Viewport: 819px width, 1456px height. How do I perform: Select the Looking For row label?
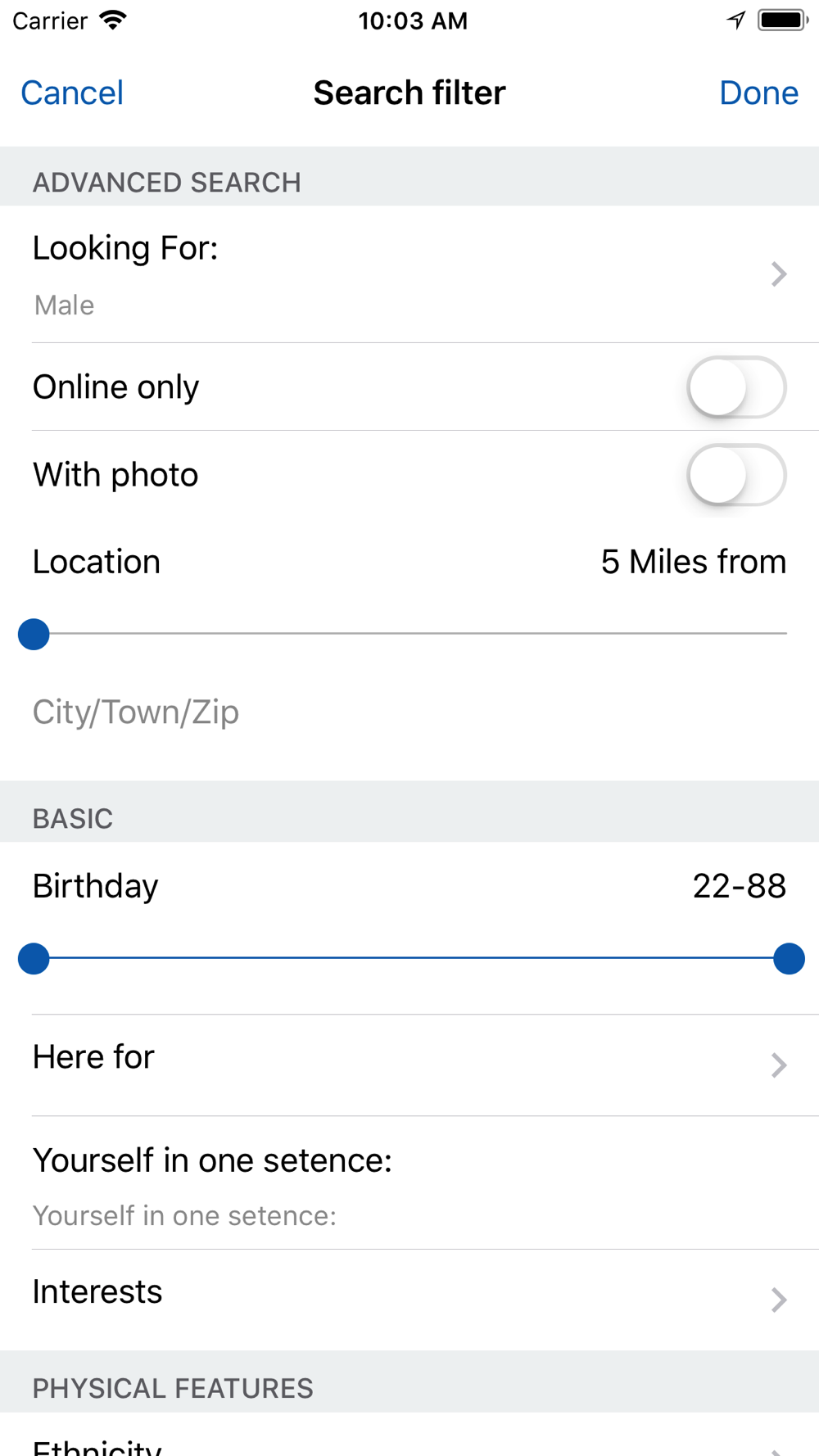tap(125, 248)
